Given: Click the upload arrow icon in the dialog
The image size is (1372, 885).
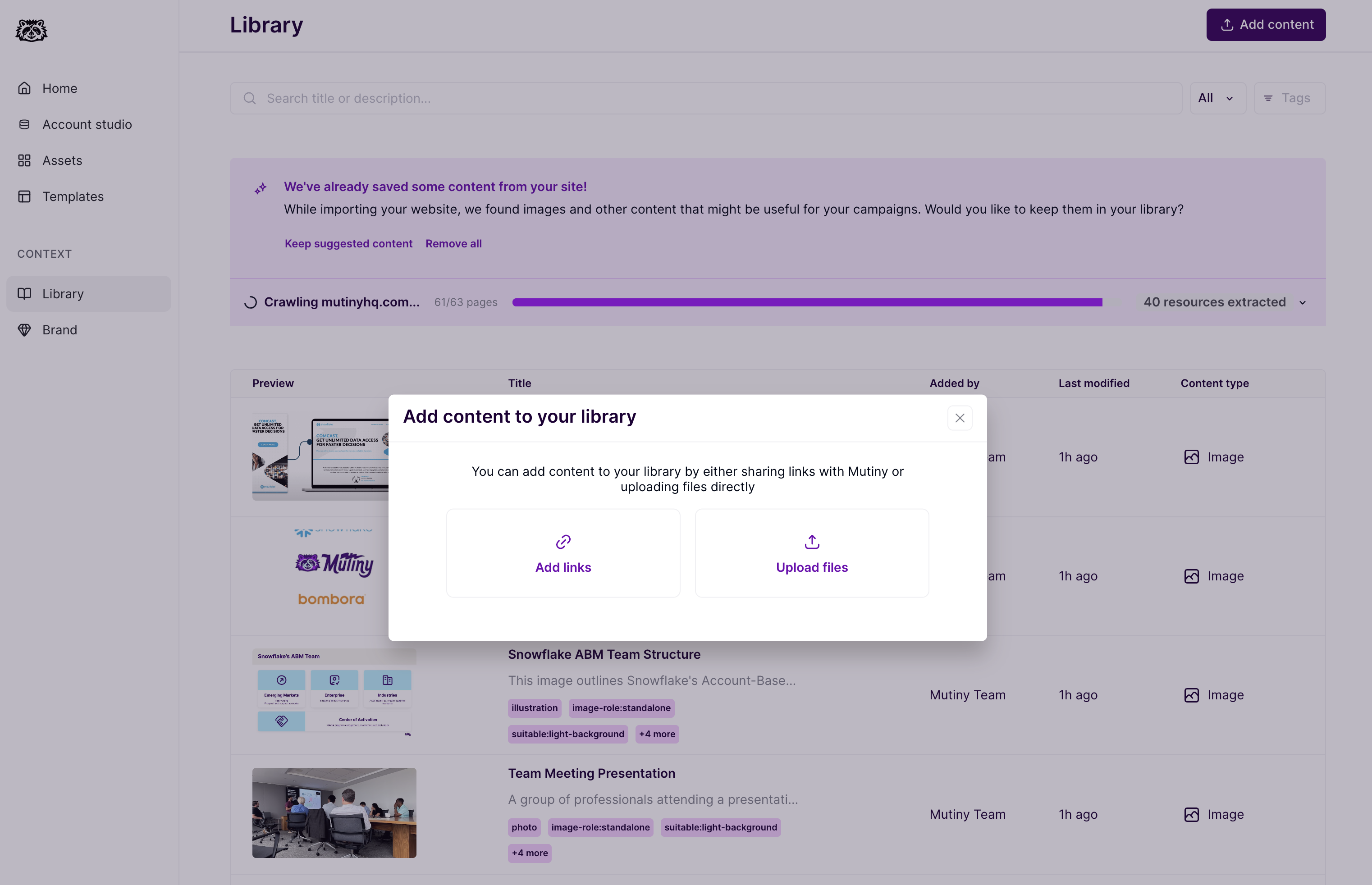Looking at the screenshot, I should click(812, 541).
